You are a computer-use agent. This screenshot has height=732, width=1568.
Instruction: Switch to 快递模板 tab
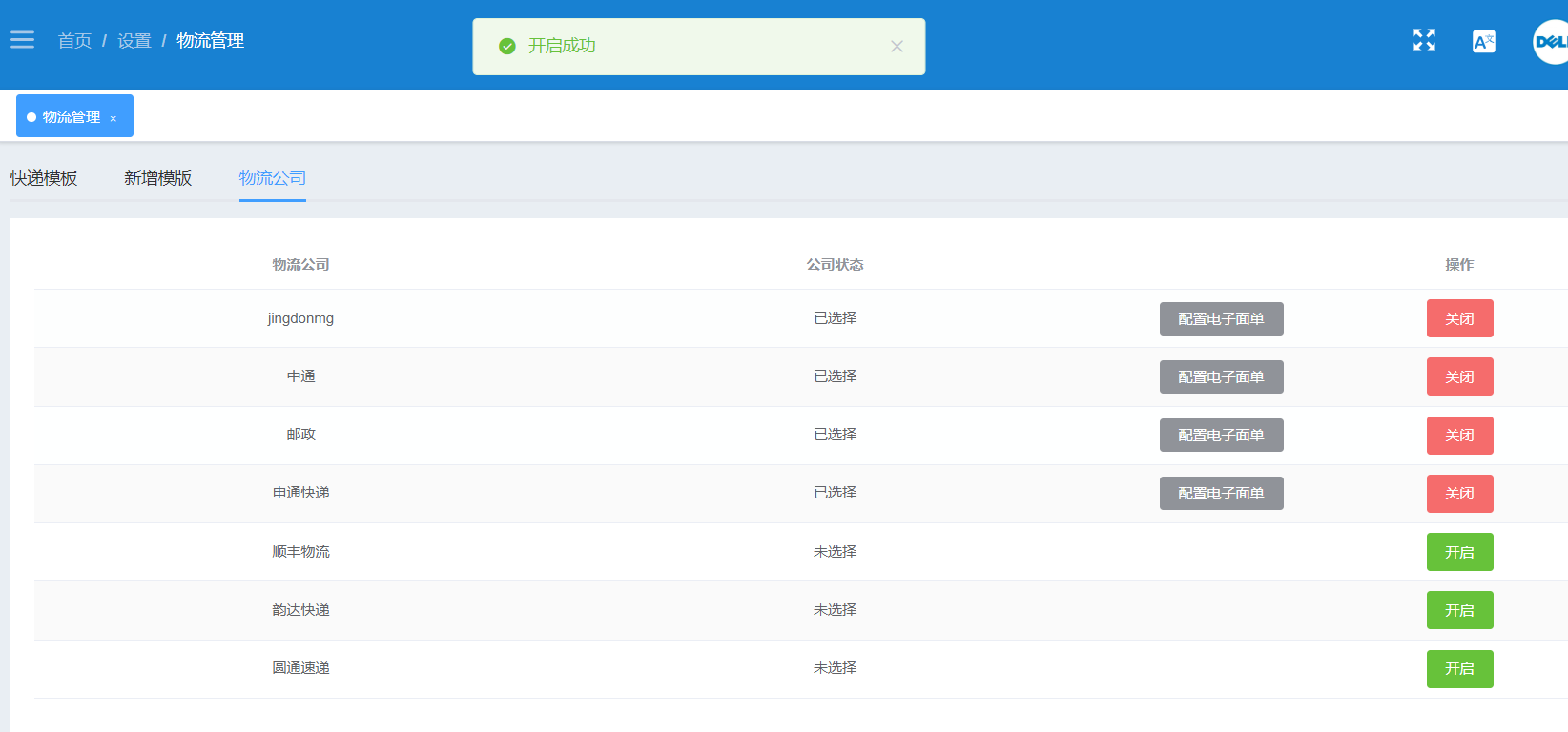tap(44, 178)
